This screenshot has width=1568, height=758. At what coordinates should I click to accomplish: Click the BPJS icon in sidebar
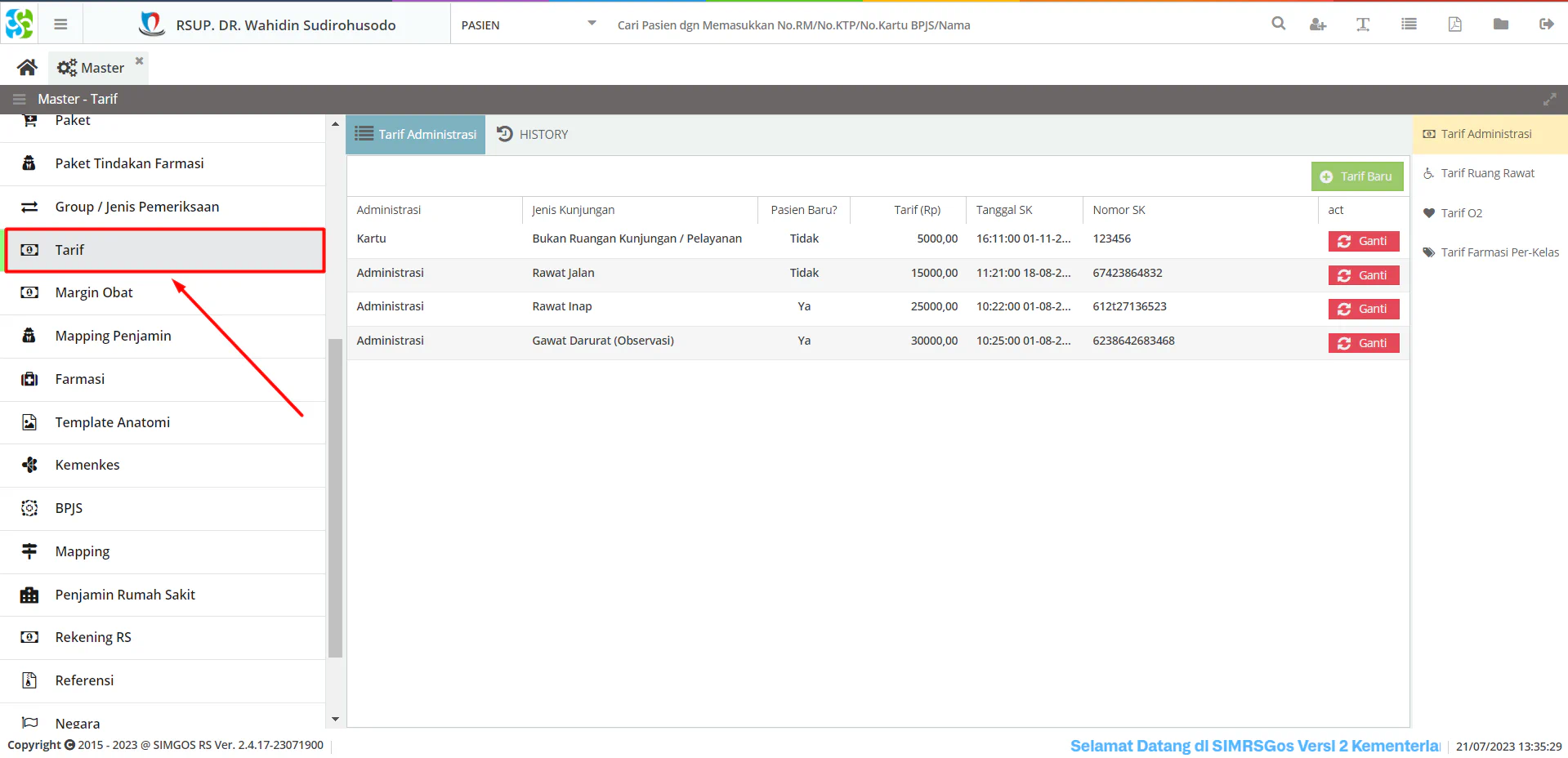[29, 508]
